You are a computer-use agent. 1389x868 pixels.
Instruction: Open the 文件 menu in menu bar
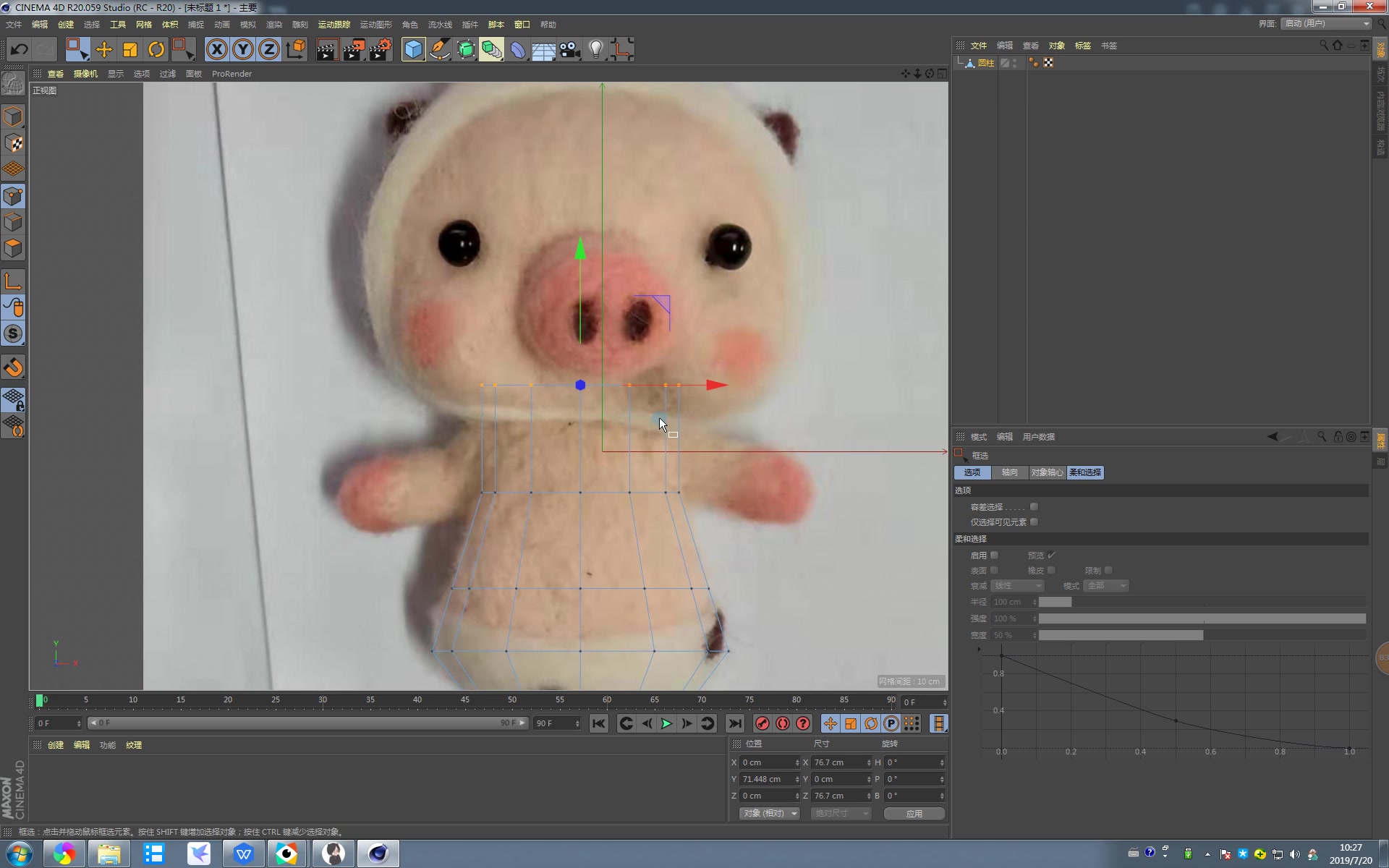click(x=14, y=25)
